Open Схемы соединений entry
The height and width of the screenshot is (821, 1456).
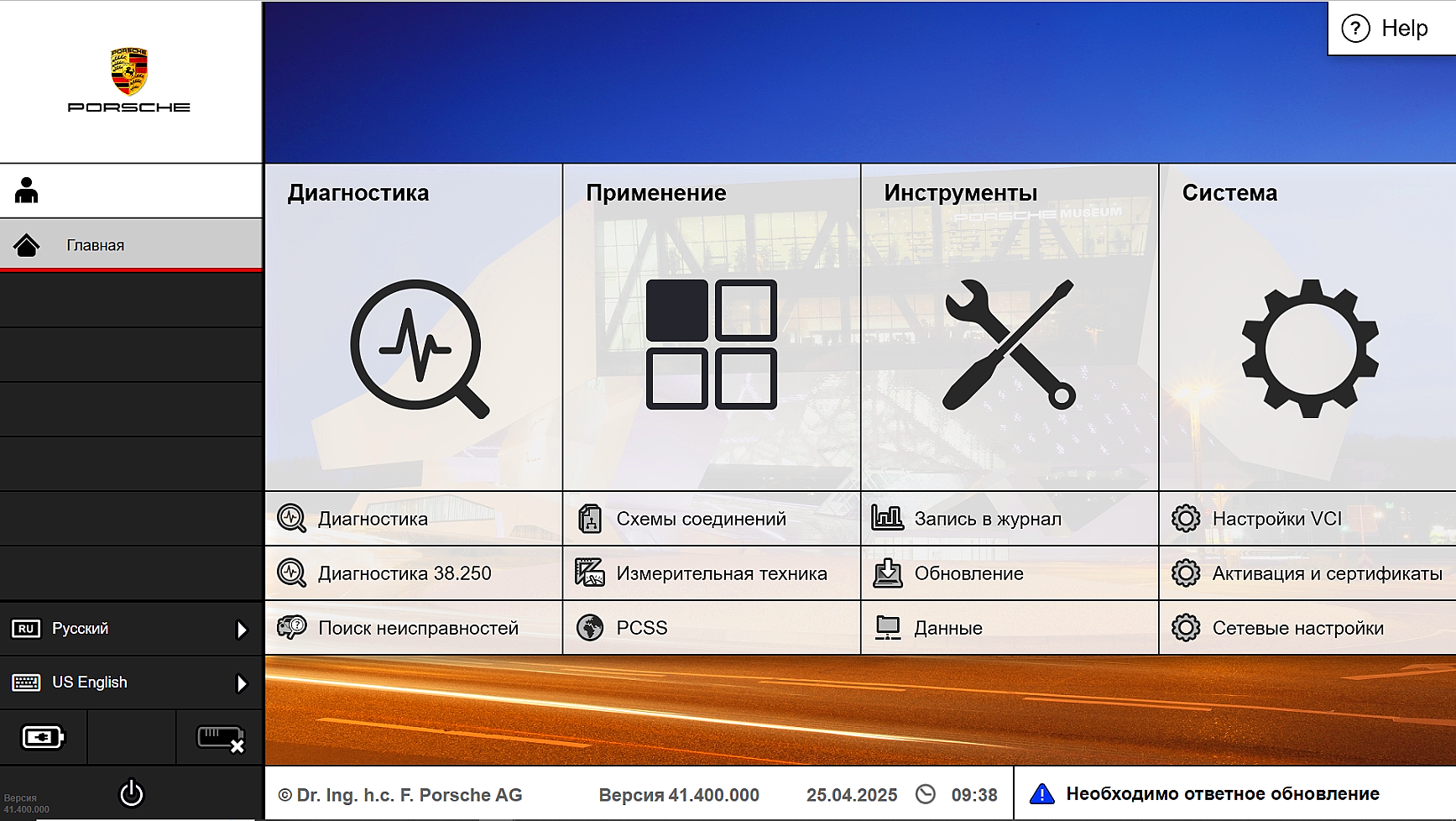[x=712, y=519]
